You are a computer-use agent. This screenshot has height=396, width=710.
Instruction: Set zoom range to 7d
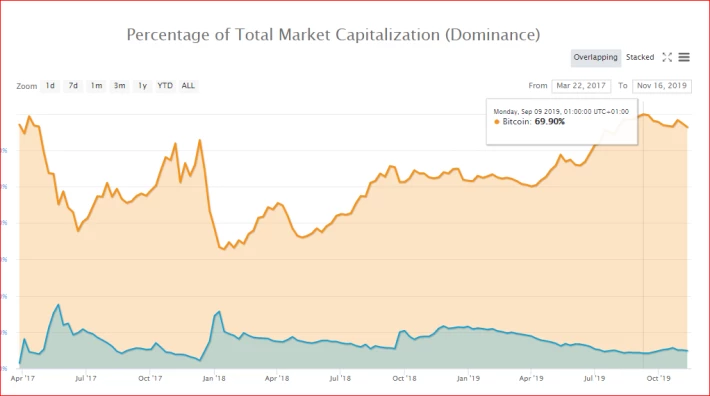pos(73,86)
